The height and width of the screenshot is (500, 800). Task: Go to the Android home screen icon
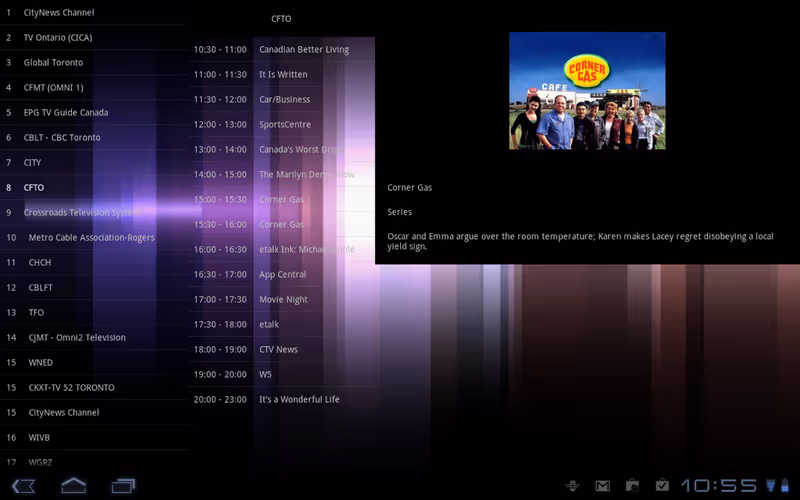coord(73,485)
